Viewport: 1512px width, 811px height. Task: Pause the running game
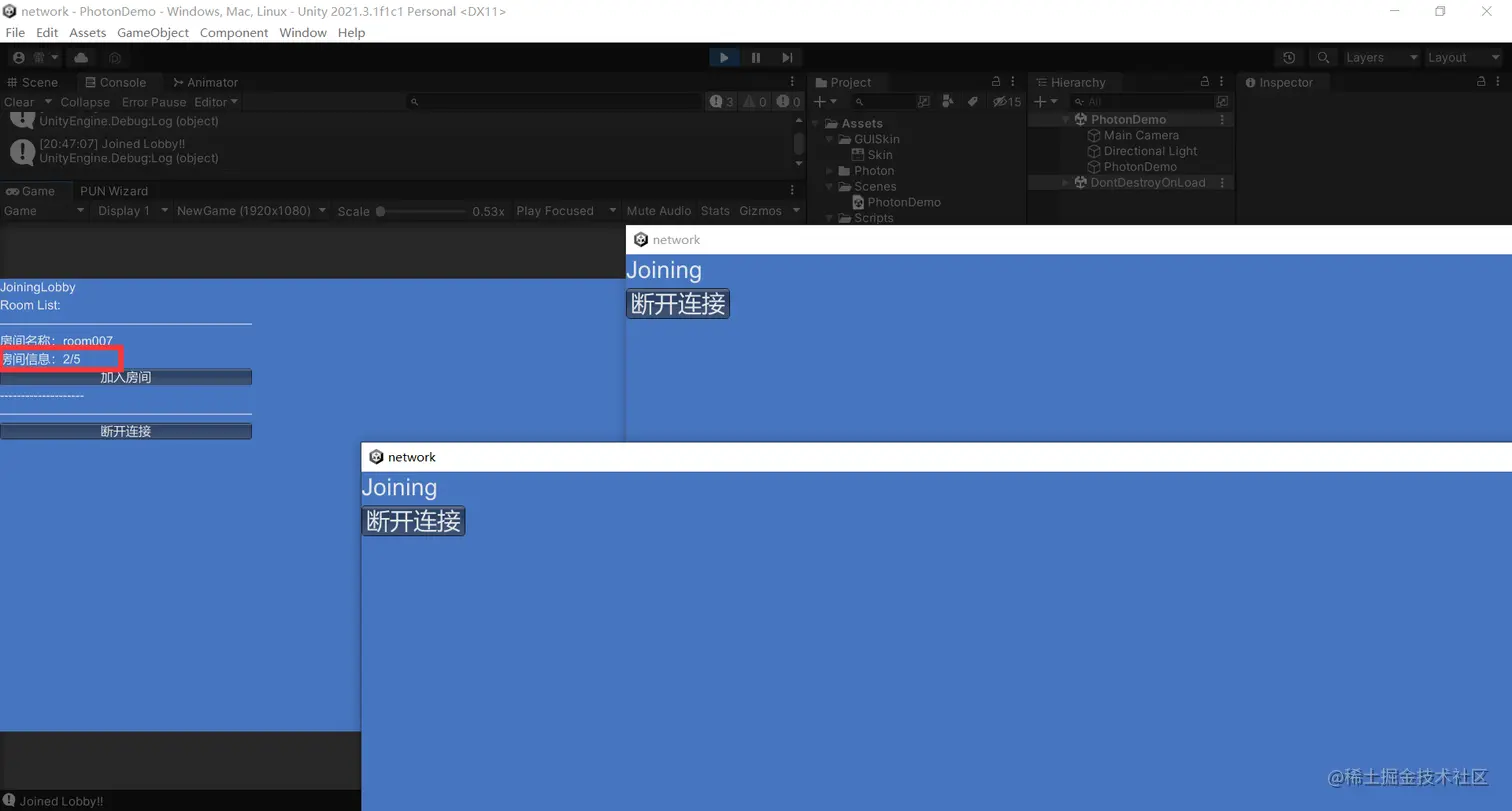click(x=756, y=58)
